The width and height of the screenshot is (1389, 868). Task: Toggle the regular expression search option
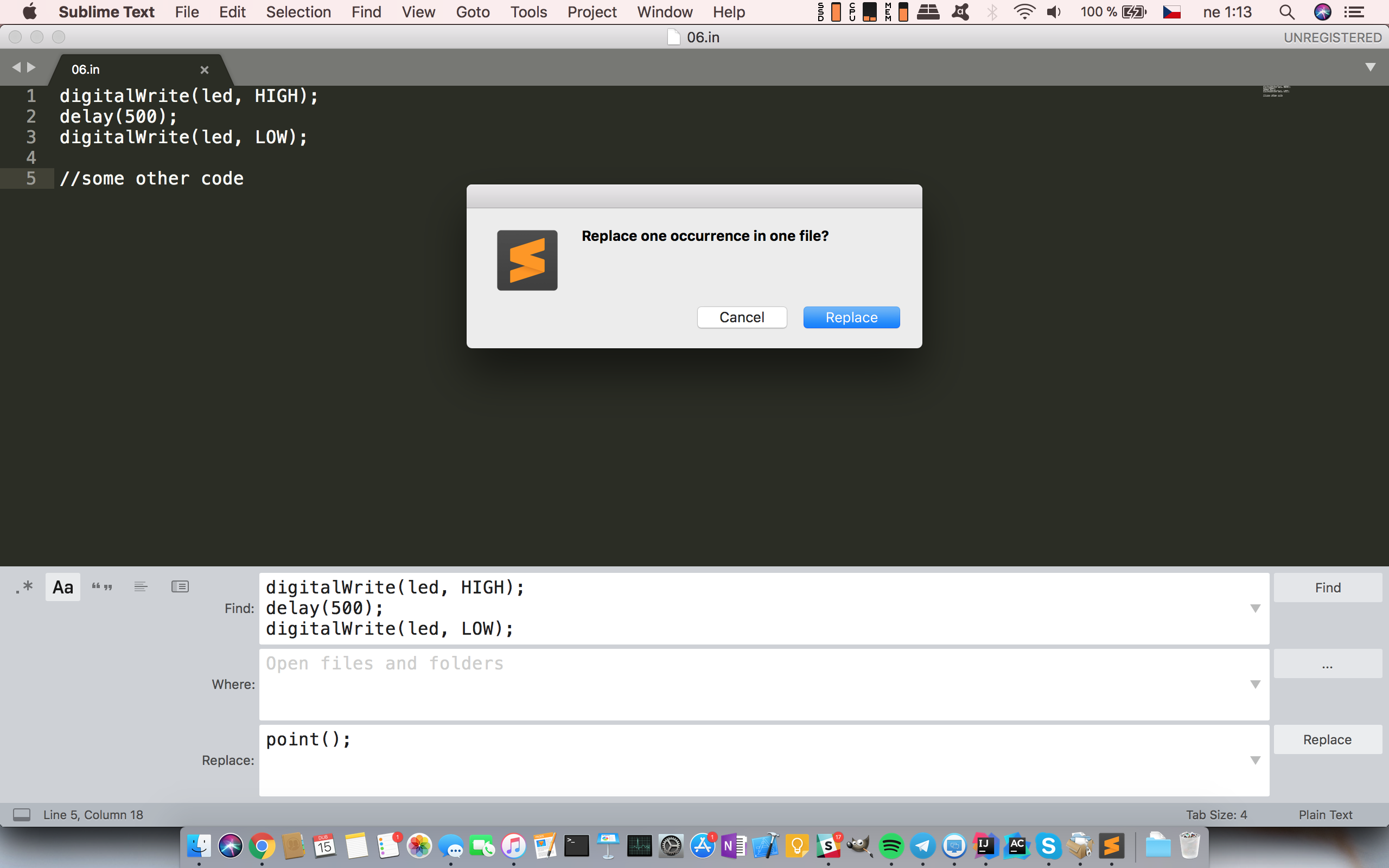24,586
